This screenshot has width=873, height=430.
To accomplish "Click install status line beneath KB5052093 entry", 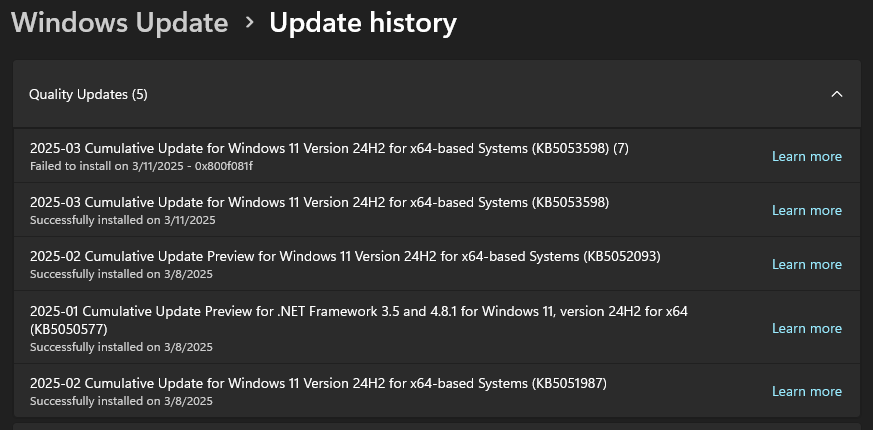I will [x=121, y=273].
